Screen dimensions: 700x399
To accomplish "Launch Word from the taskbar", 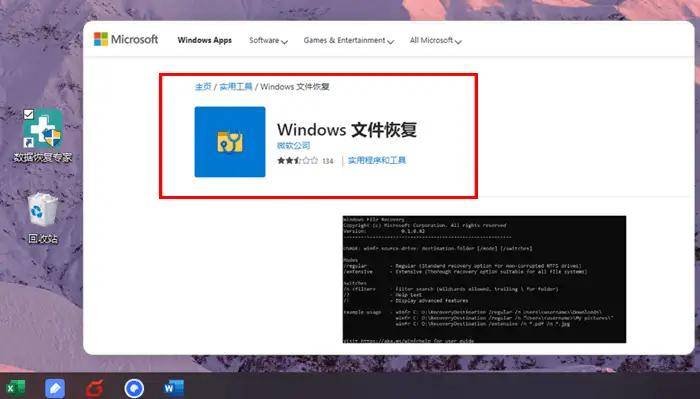I will (174, 388).
